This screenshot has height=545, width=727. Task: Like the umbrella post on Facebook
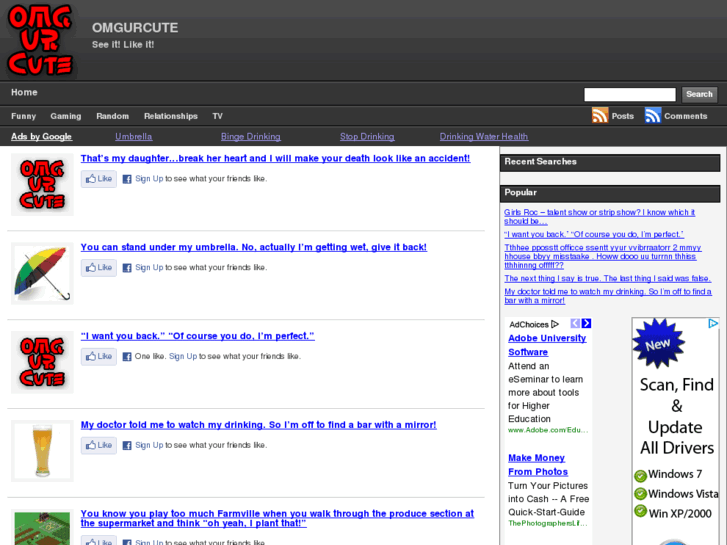click(x=99, y=268)
